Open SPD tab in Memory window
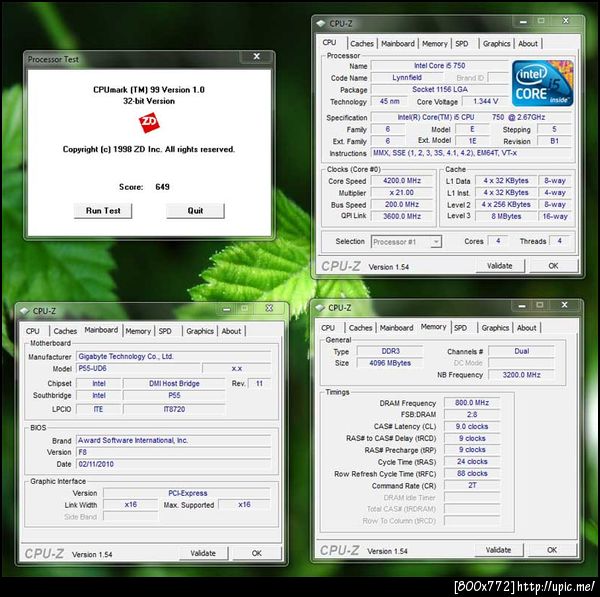Image resolution: width=600 pixels, height=597 pixels. coord(460,328)
